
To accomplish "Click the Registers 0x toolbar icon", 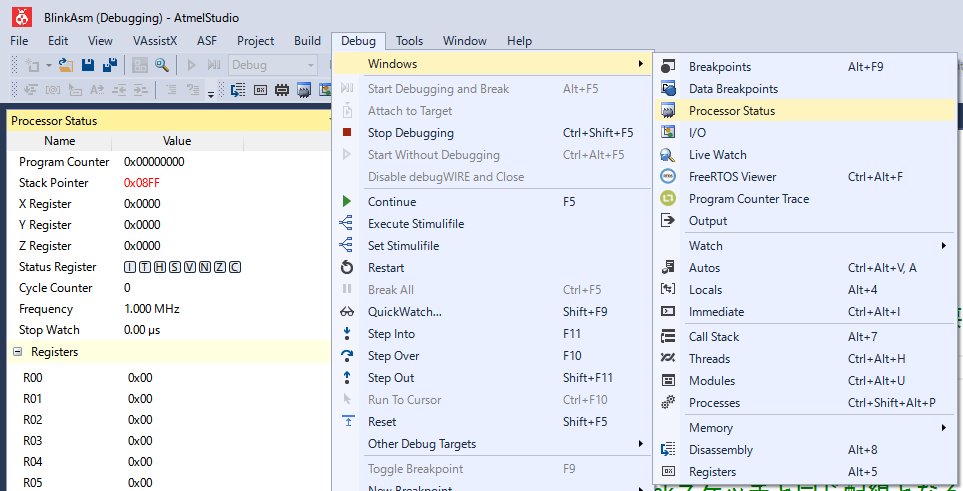I will coord(260,90).
